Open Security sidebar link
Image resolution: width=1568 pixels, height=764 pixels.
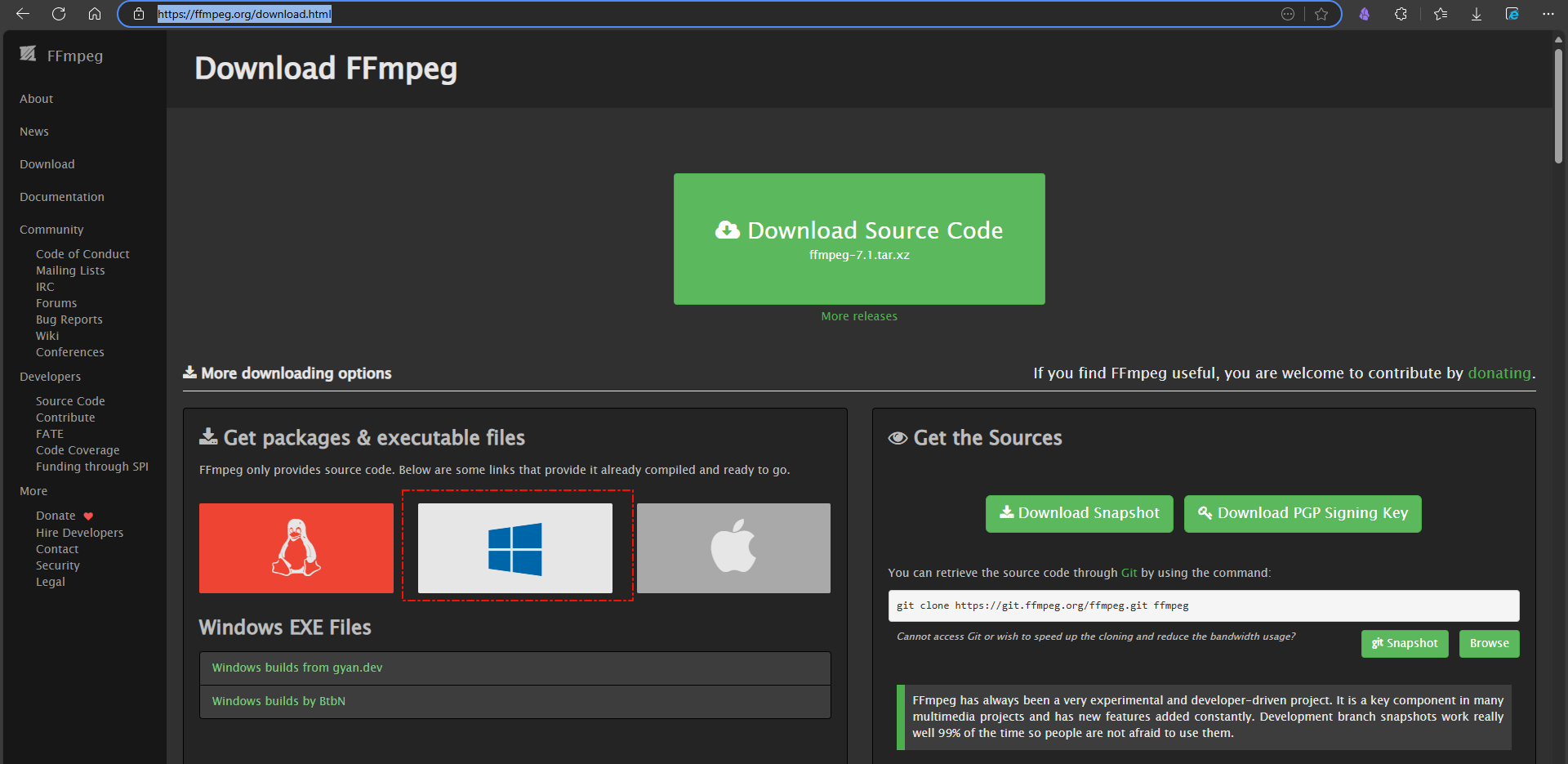[58, 565]
